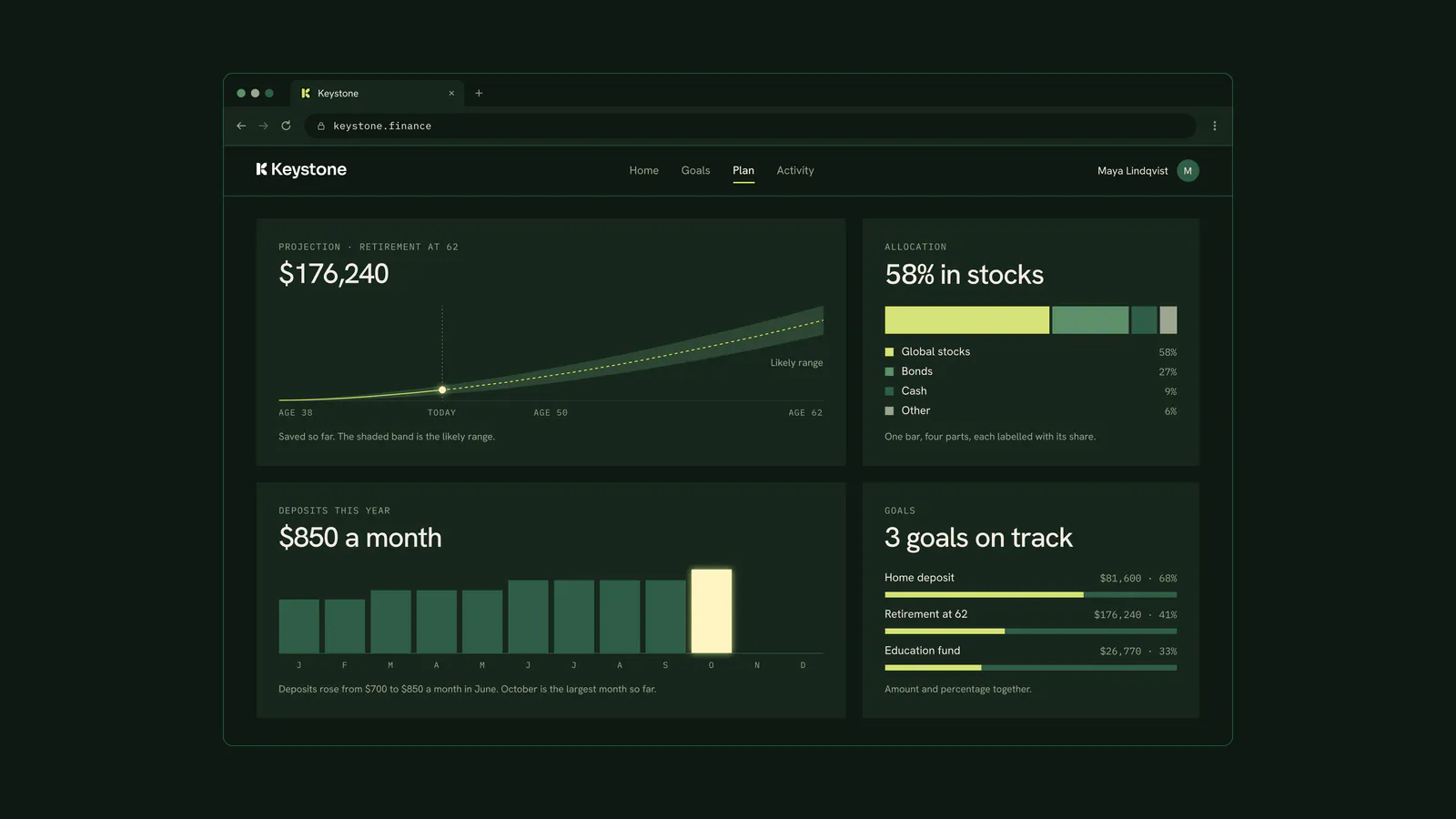Click the Other segment of the allocation bar
Image resolution: width=1456 pixels, height=819 pixels.
point(1168,320)
